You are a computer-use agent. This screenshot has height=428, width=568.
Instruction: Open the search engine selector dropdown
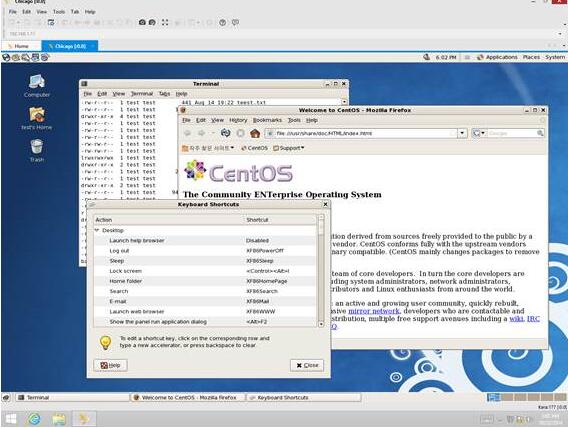coord(479,133)
